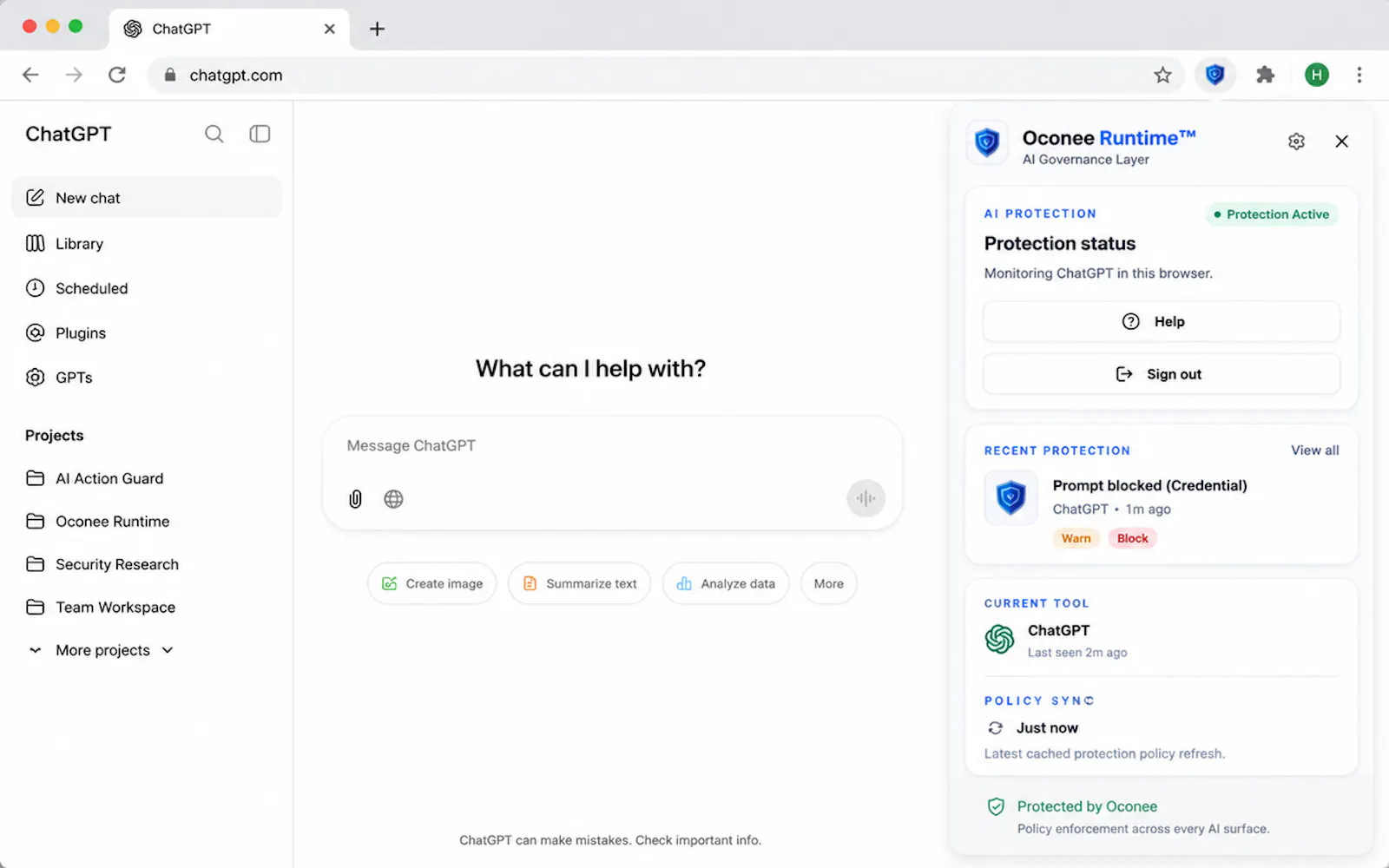Click the shield icon of blocked prompt event
The width and height of the screenshot is (1389, 868).
[1010, 498]
